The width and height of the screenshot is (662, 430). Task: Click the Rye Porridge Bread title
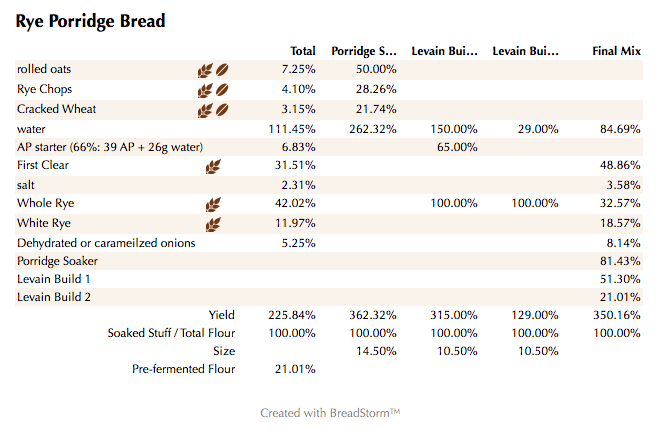tap(90, 21)
